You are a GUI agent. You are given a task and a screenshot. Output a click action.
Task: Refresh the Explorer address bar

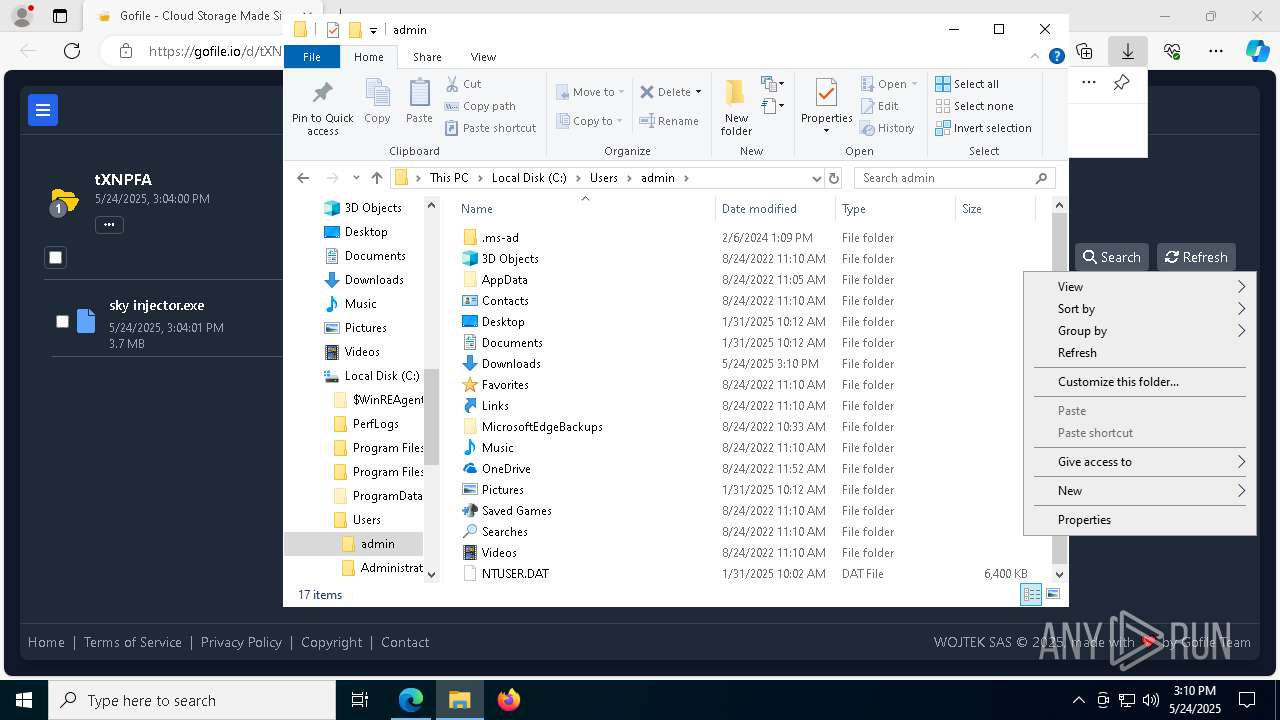834,178
